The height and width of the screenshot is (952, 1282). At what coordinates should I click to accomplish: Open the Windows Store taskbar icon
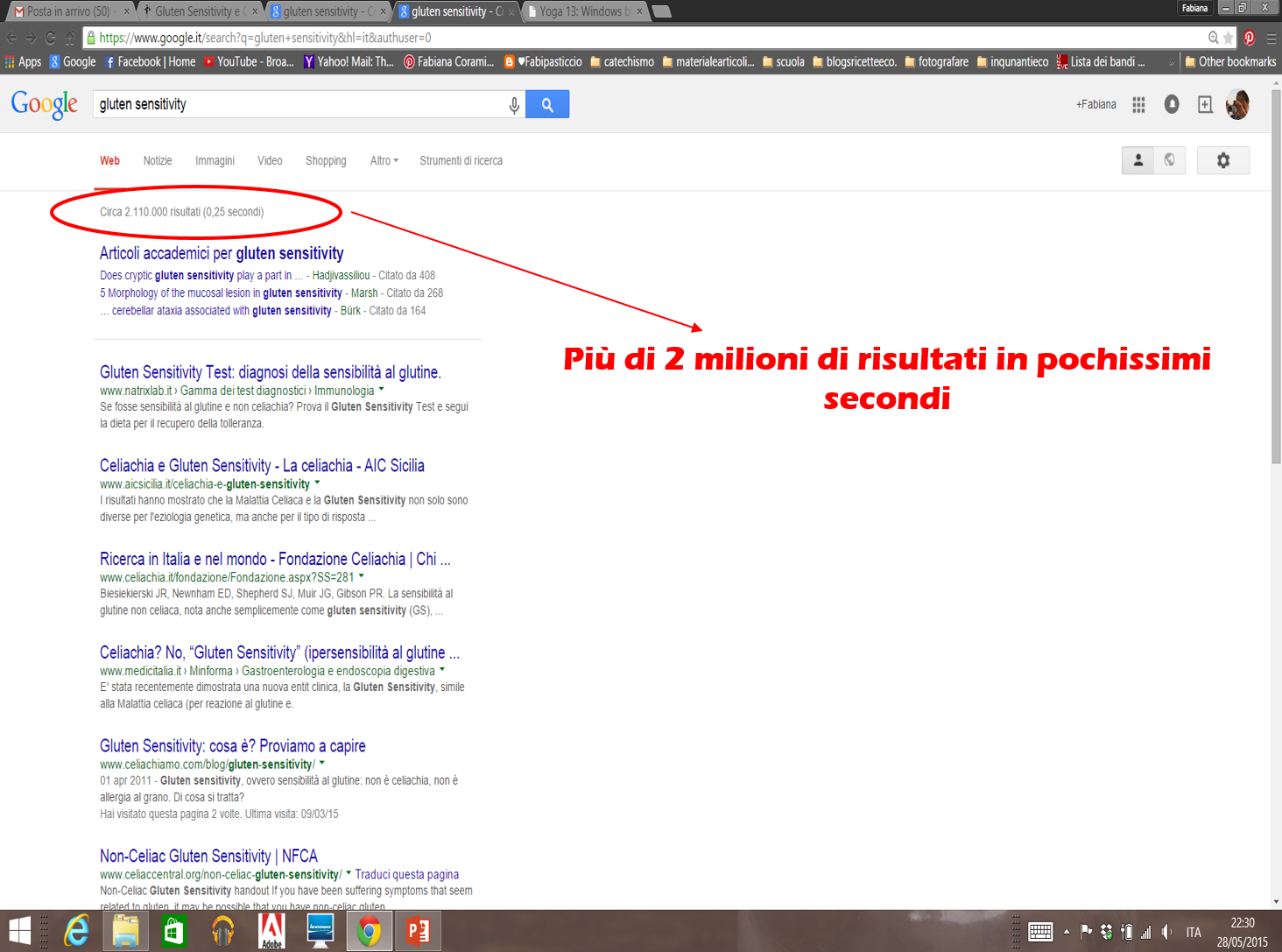[x=174, y=931]
